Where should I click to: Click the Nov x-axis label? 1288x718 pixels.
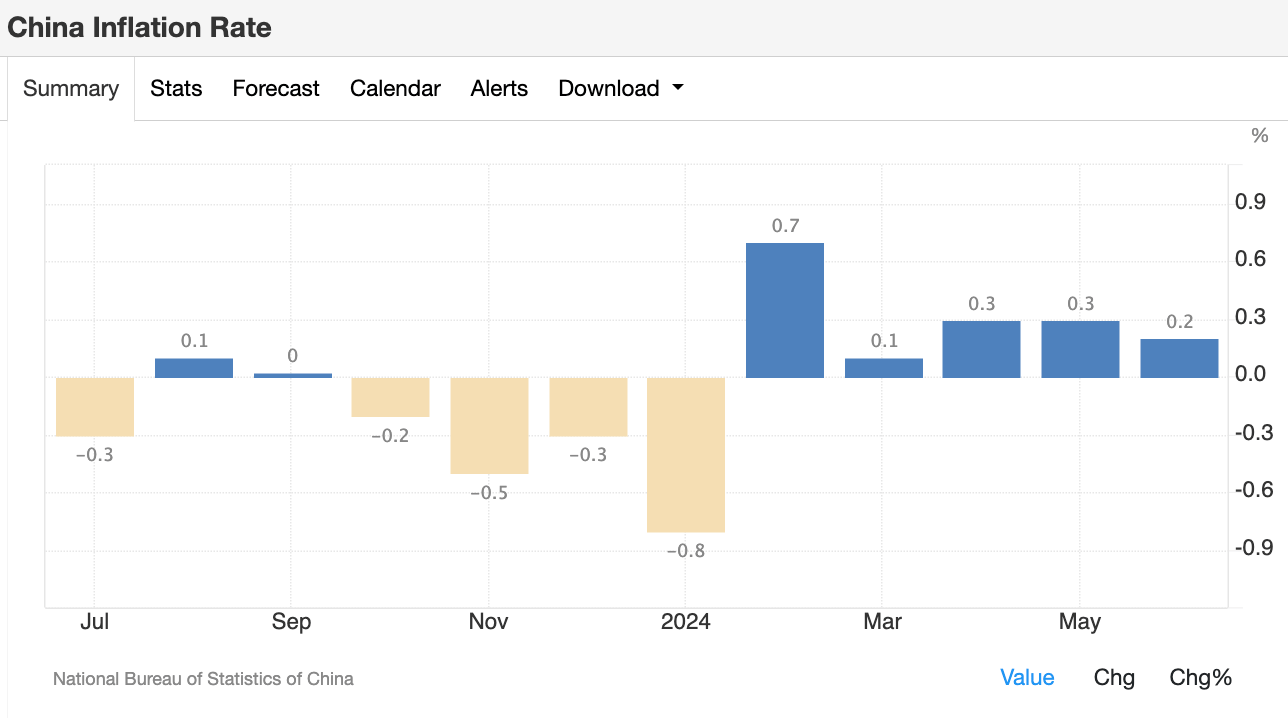pos(489,622)
